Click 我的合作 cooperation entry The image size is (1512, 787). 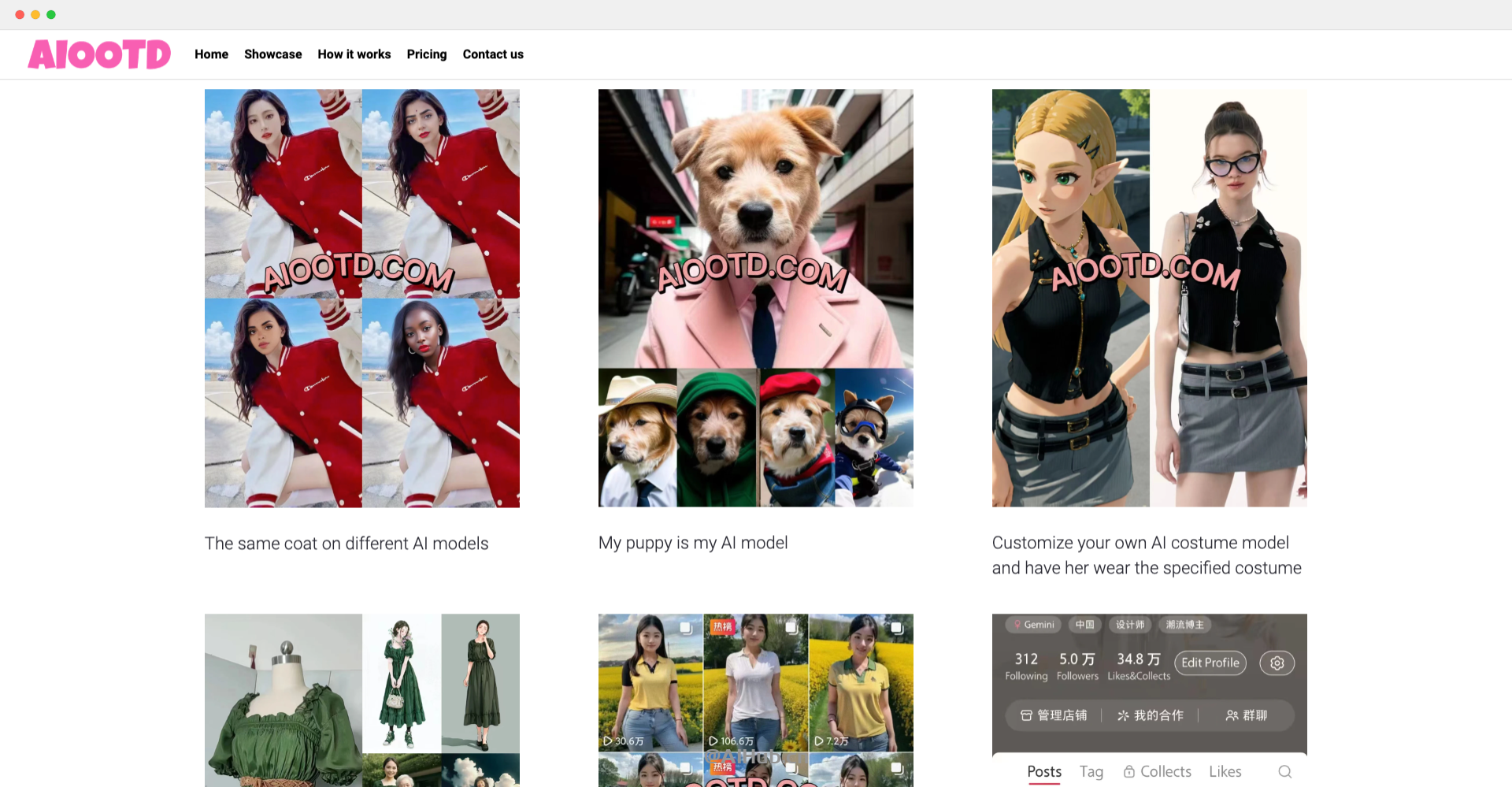(1151, 715)
